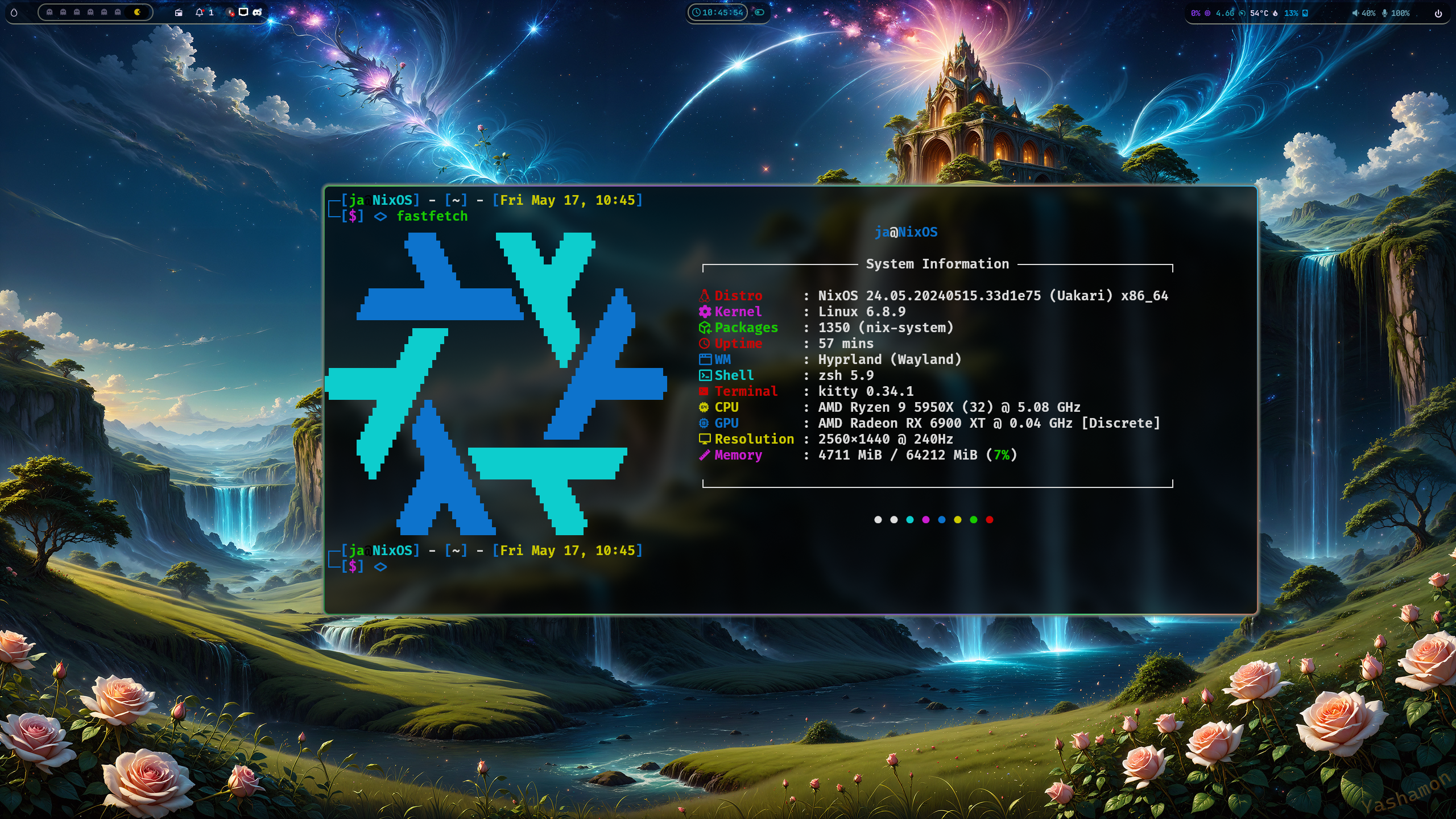The width and height of the screenshot is (1456, 819).
Task: Click the ethernet network icon
Action: pyautogui.click(x=243, y=13)
